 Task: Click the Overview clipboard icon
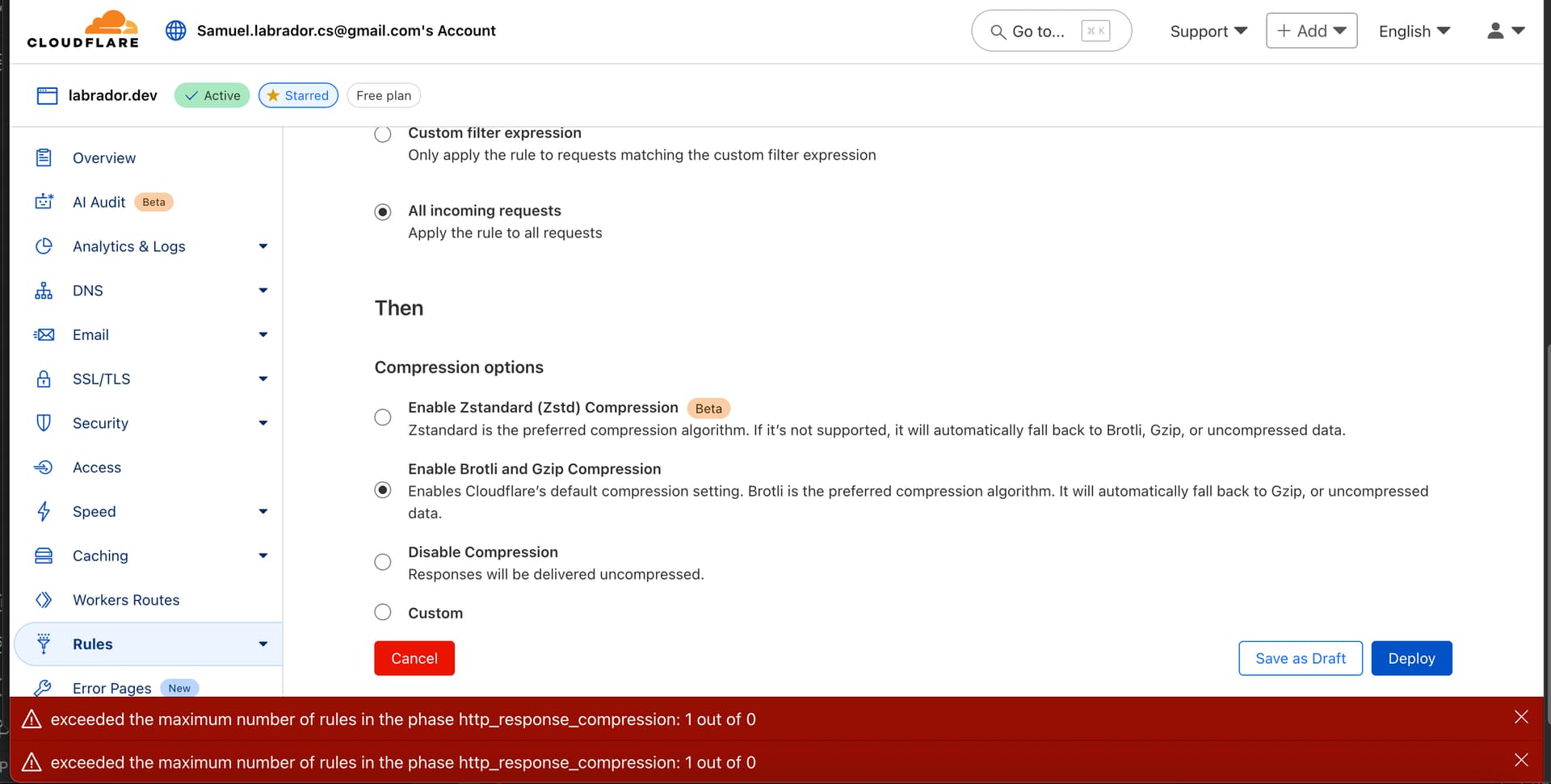44,157
